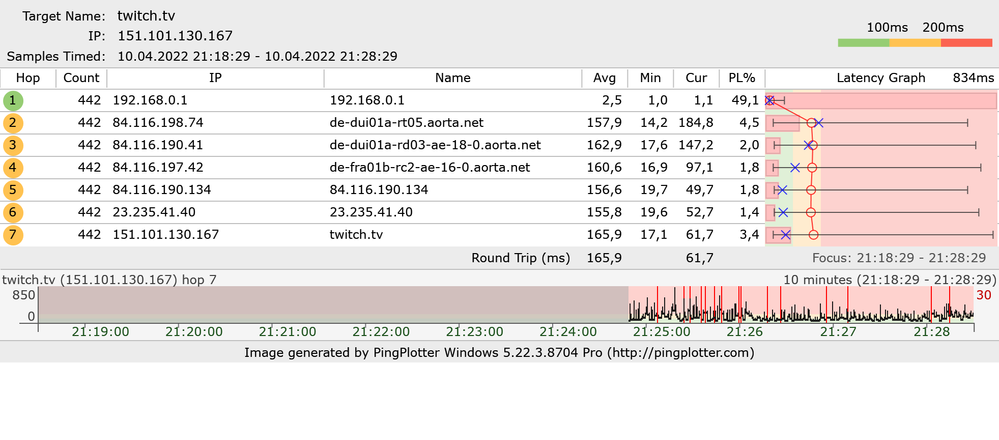Click the 4,5 packet loss value

(x=751, y=123)
